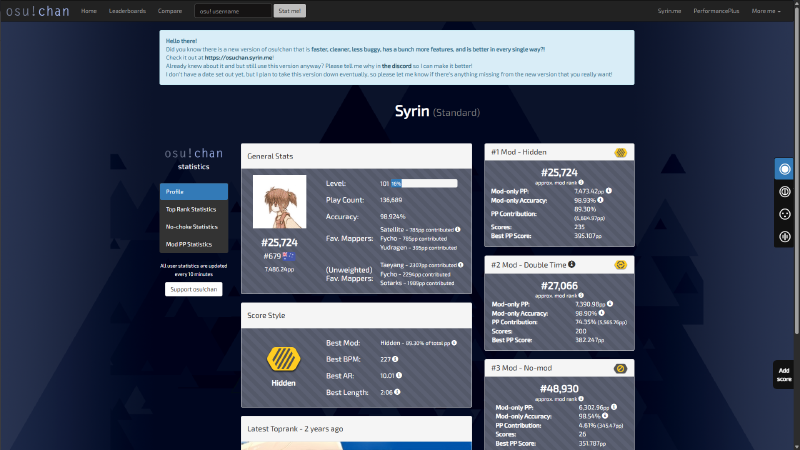Open Leaderboards in top navigation
Screen dimensions: 800x450
click(127, 11)
